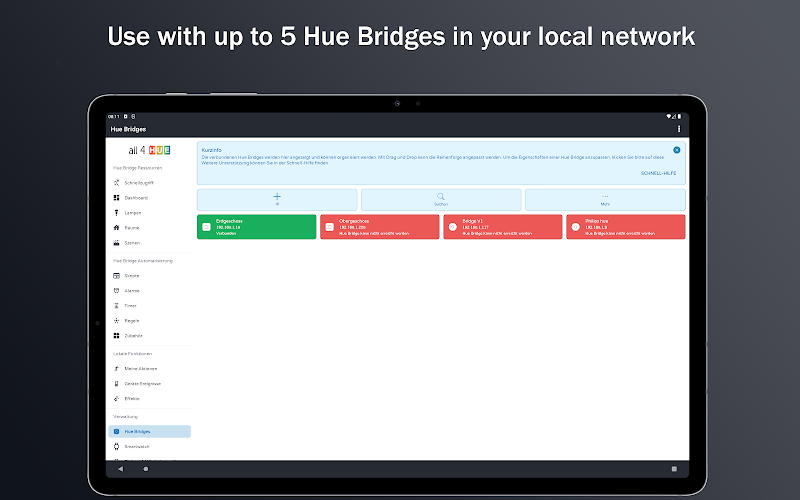The width and height of the screenshot is (800, 500).
Task: Click the all 4 HUE logo
Action: pos(149,150)
